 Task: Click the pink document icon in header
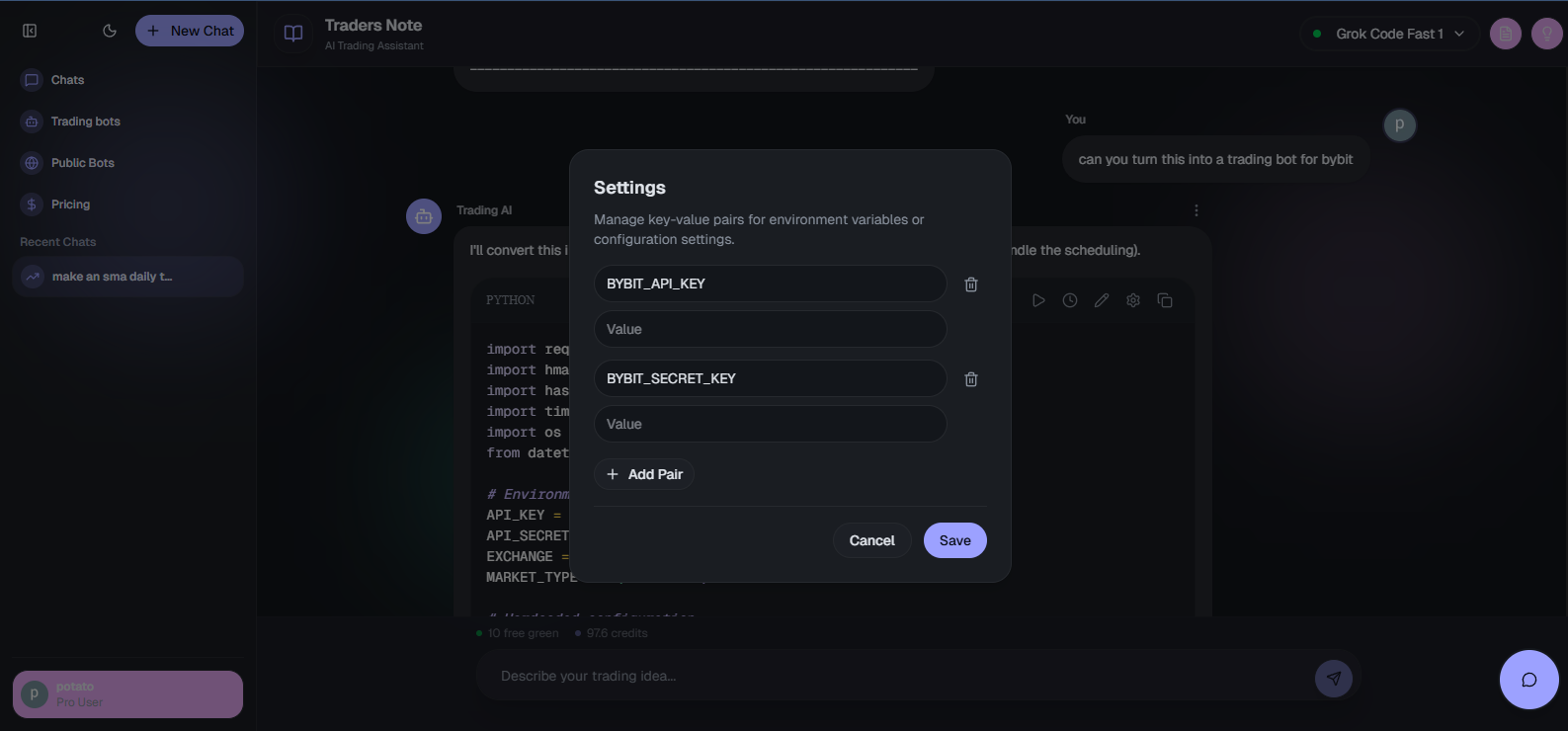click(x=1506, y=34)
